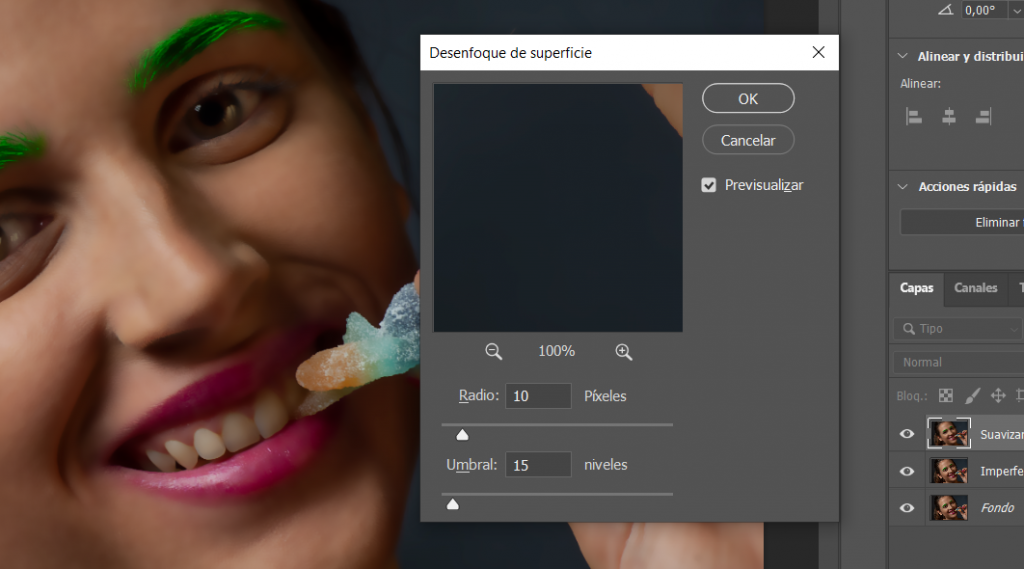Lock position move-arrows icon

998,395
